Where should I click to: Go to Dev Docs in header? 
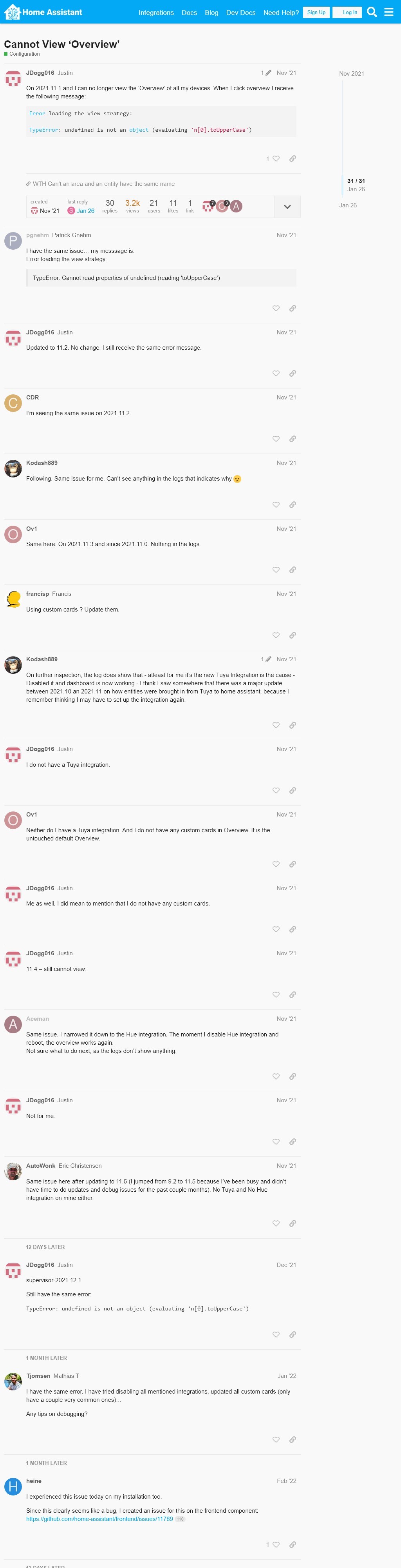point(240,12)
